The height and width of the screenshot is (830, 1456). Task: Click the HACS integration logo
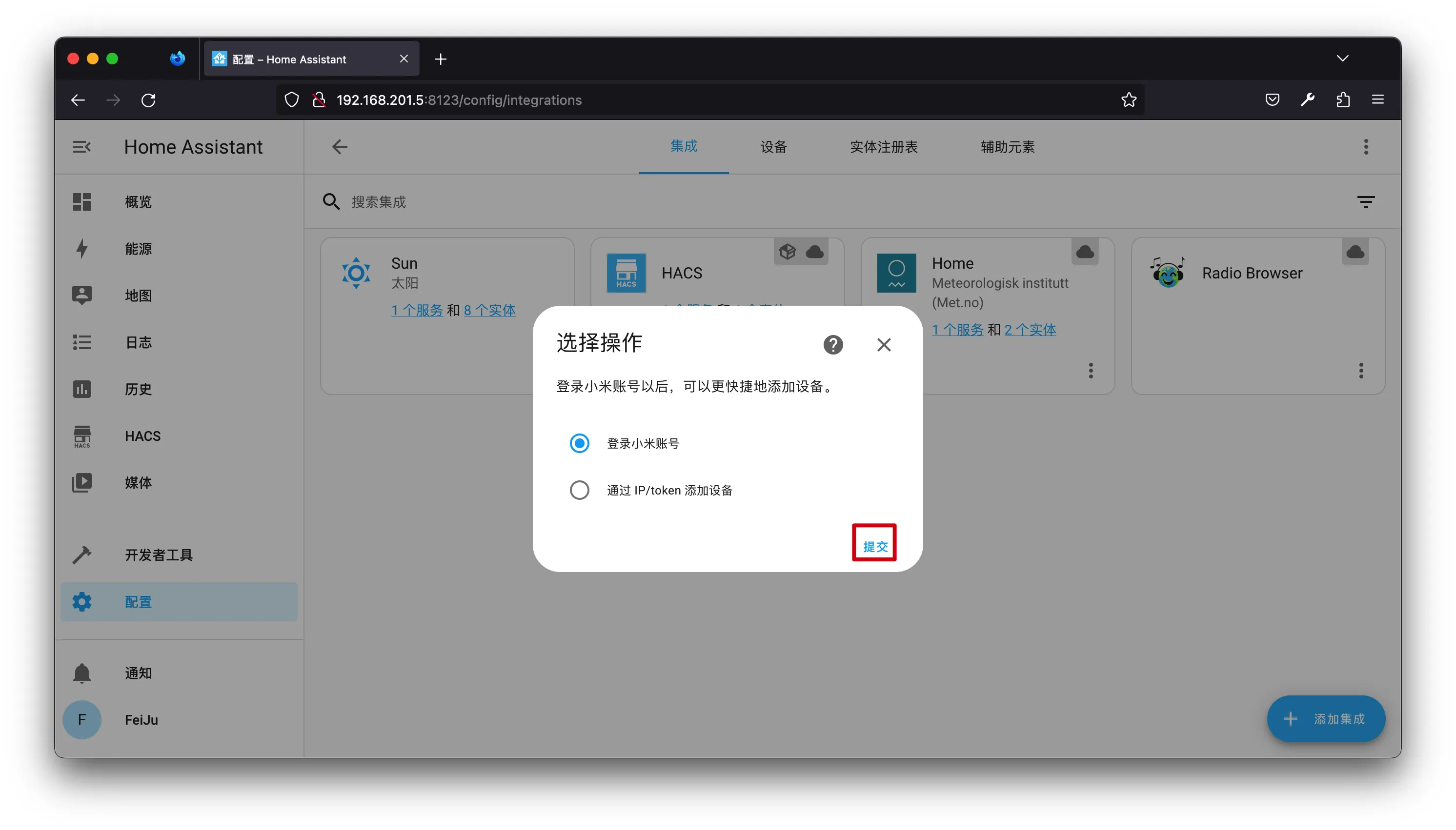(x=626, y=273)
